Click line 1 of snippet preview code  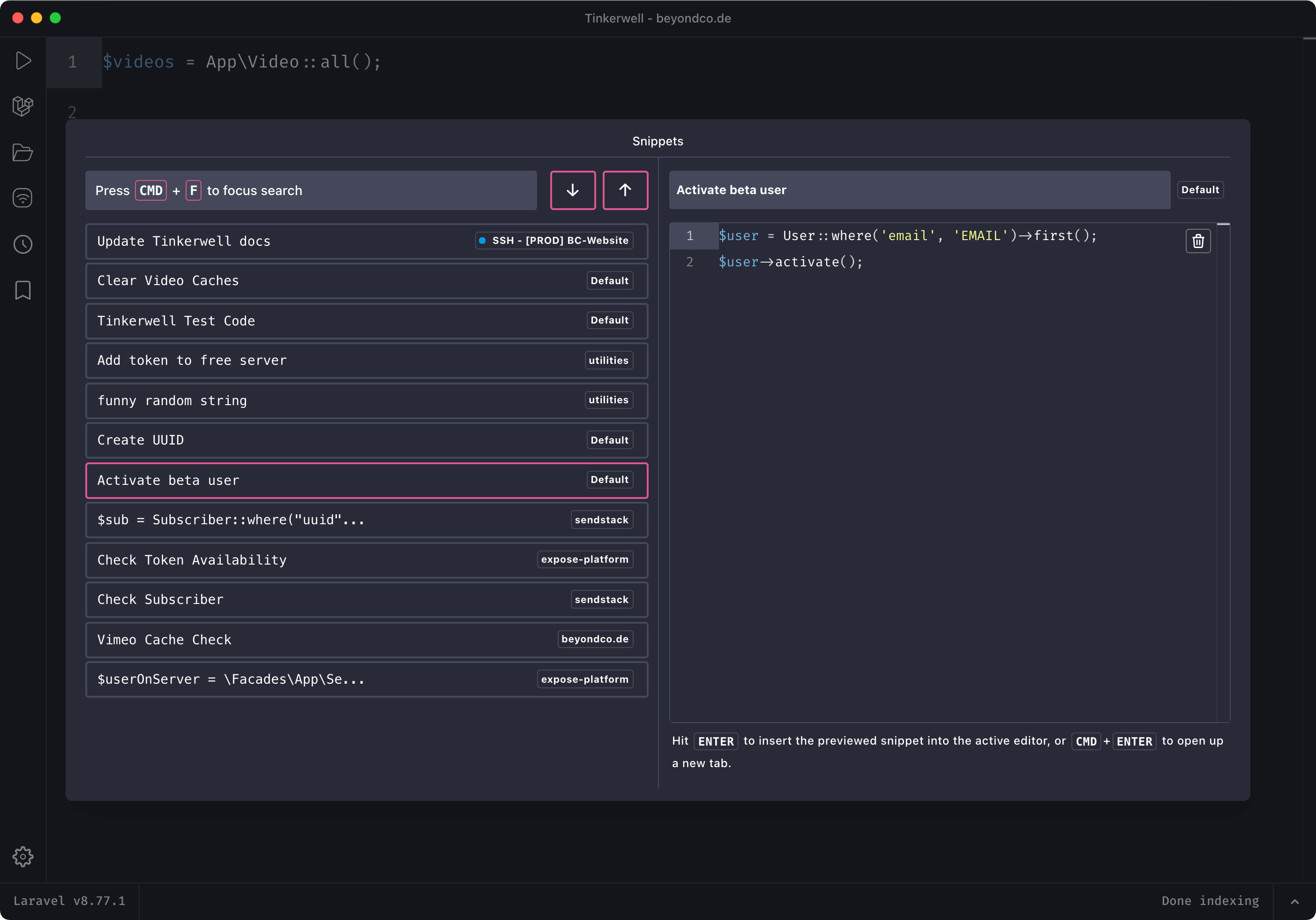coord(908,236)
